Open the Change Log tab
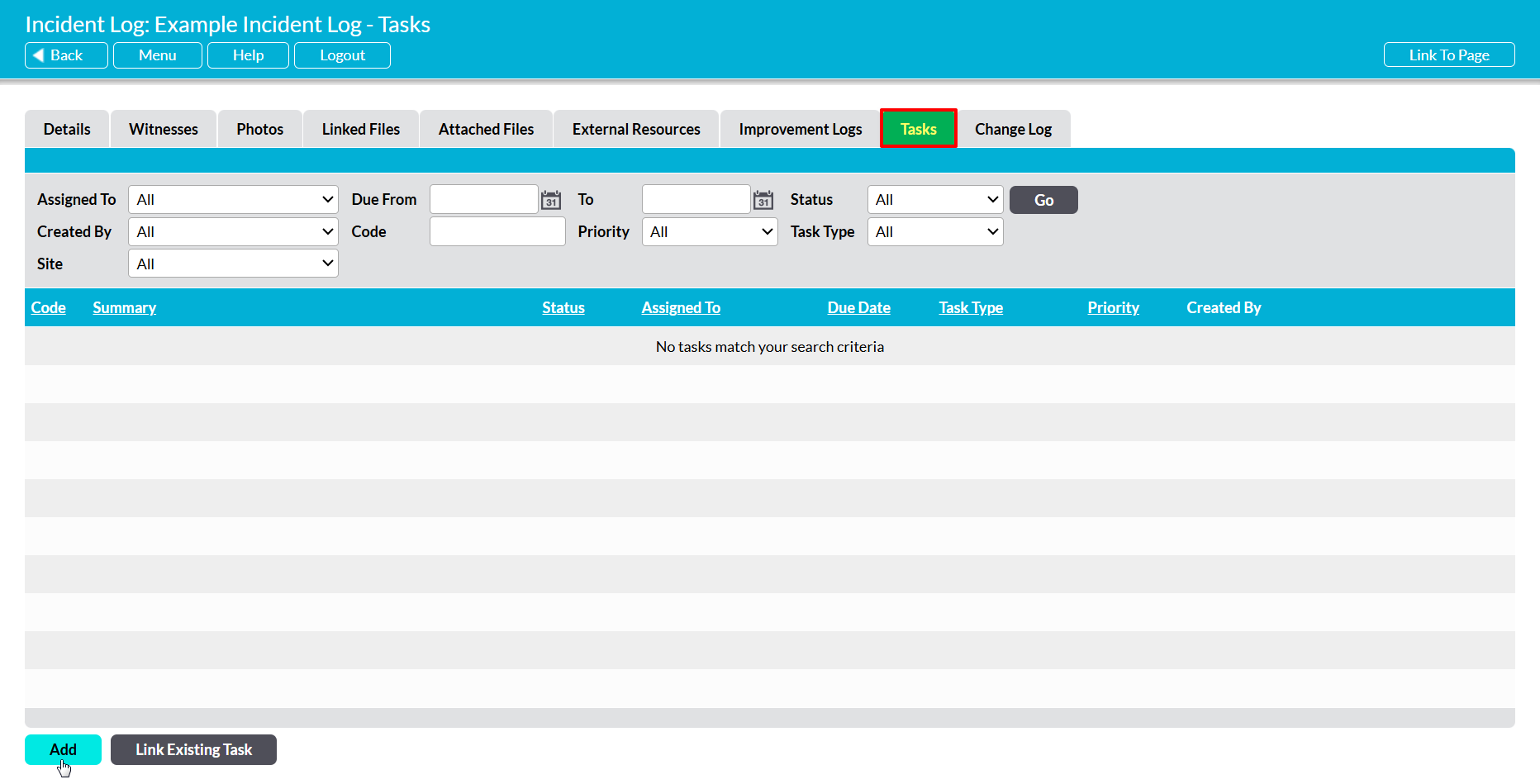 [x=1014, y=129]
